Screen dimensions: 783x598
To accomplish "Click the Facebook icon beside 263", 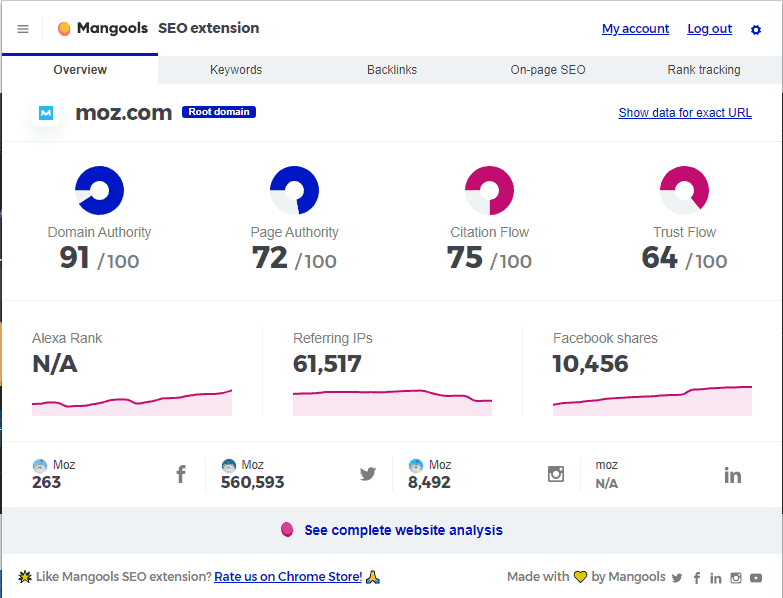I will tap(181, 474).
